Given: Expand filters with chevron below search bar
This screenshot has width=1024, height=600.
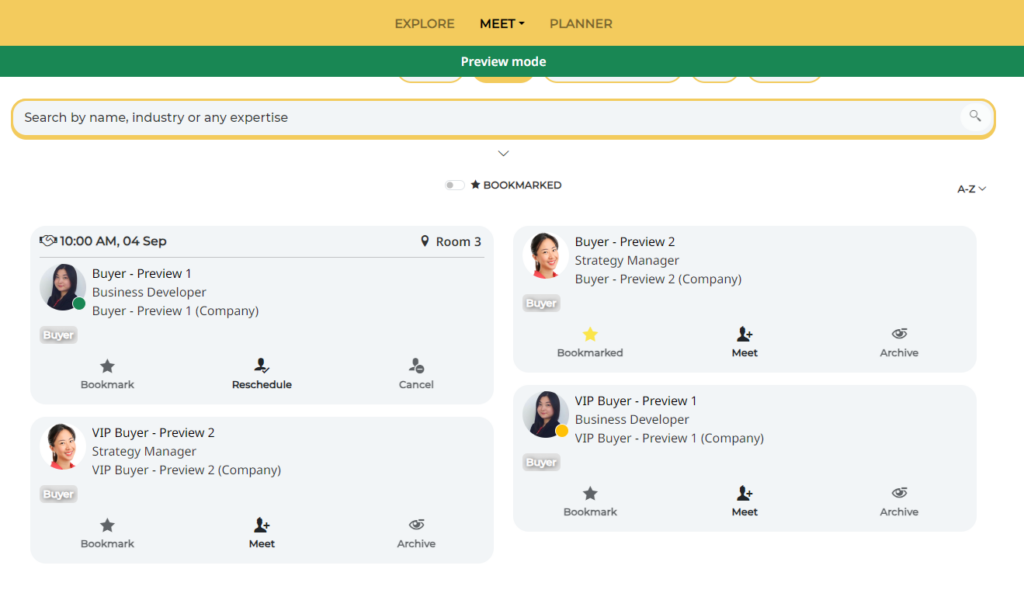Looking at the screenshot, I should click(503, 154).
